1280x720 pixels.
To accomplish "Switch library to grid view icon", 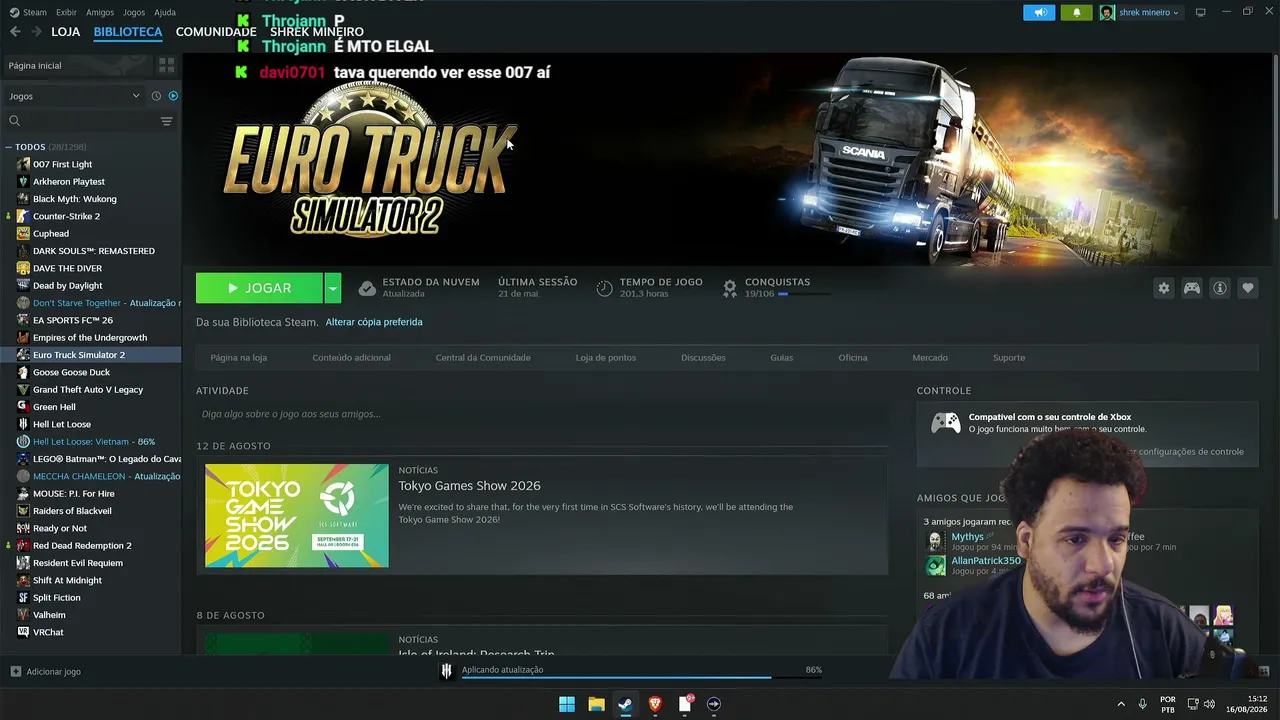I will (166, 65).
